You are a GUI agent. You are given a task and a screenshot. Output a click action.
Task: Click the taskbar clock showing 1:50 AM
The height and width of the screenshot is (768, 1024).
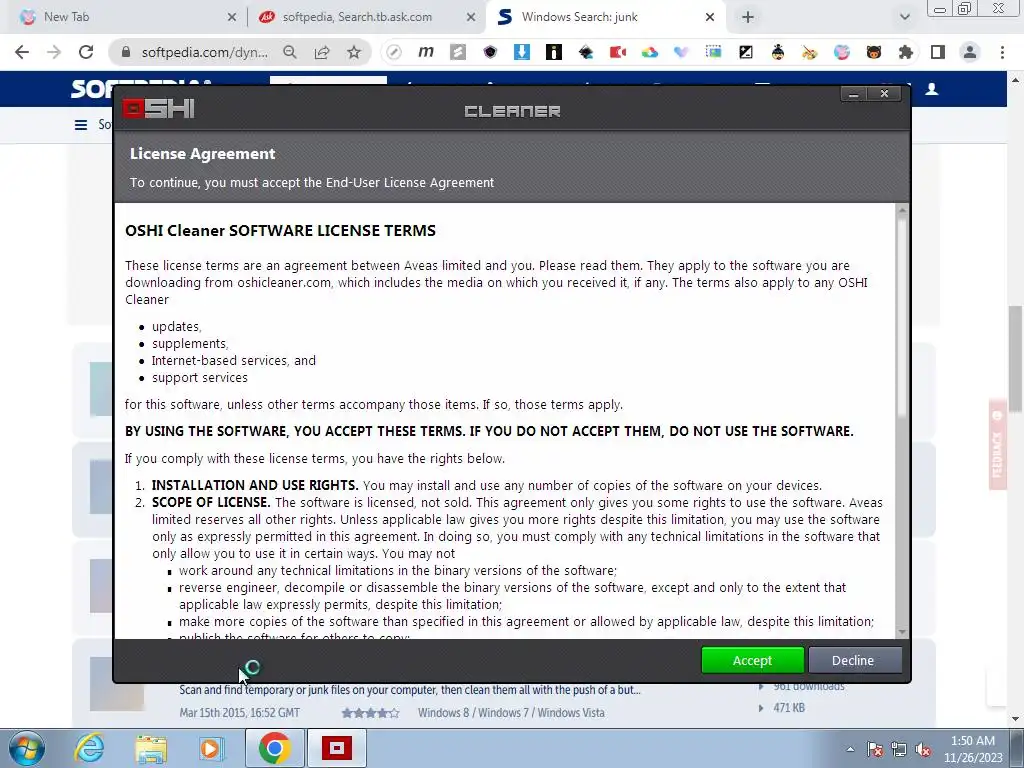pos(973,749)
